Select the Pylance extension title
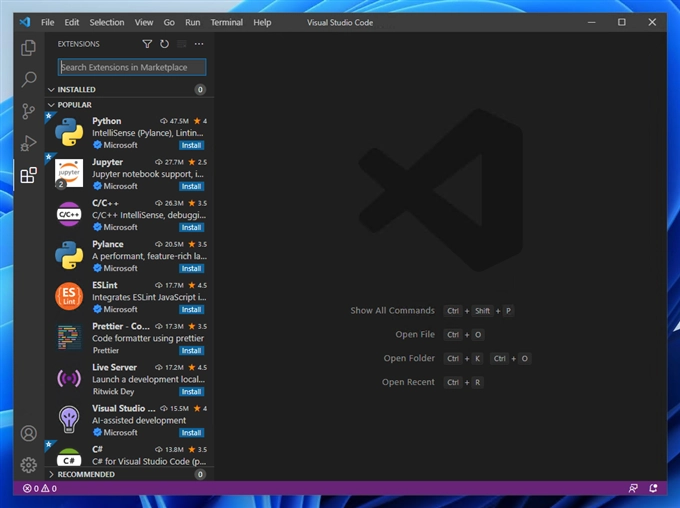 click(x=108, y=244)
